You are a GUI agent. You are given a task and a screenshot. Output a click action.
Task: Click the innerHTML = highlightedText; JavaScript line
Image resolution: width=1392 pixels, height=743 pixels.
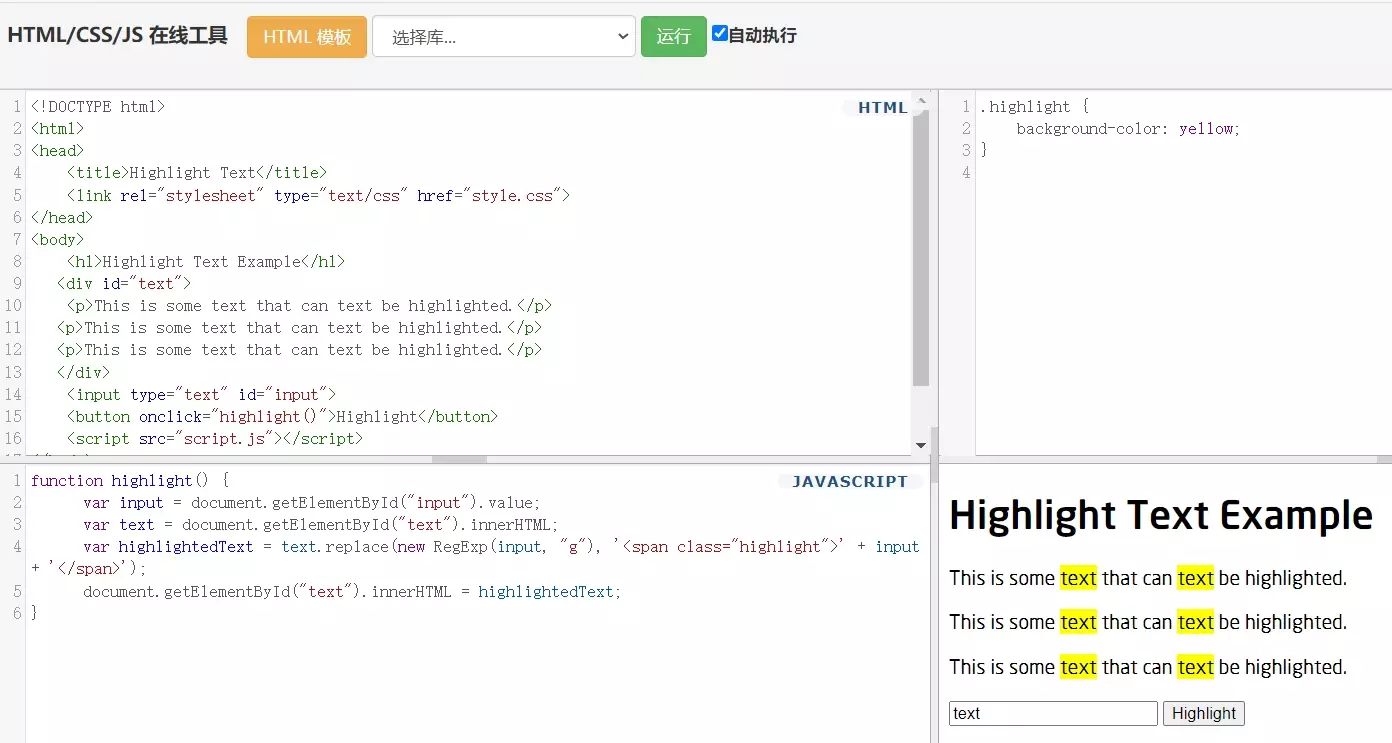tap(352, 591)
